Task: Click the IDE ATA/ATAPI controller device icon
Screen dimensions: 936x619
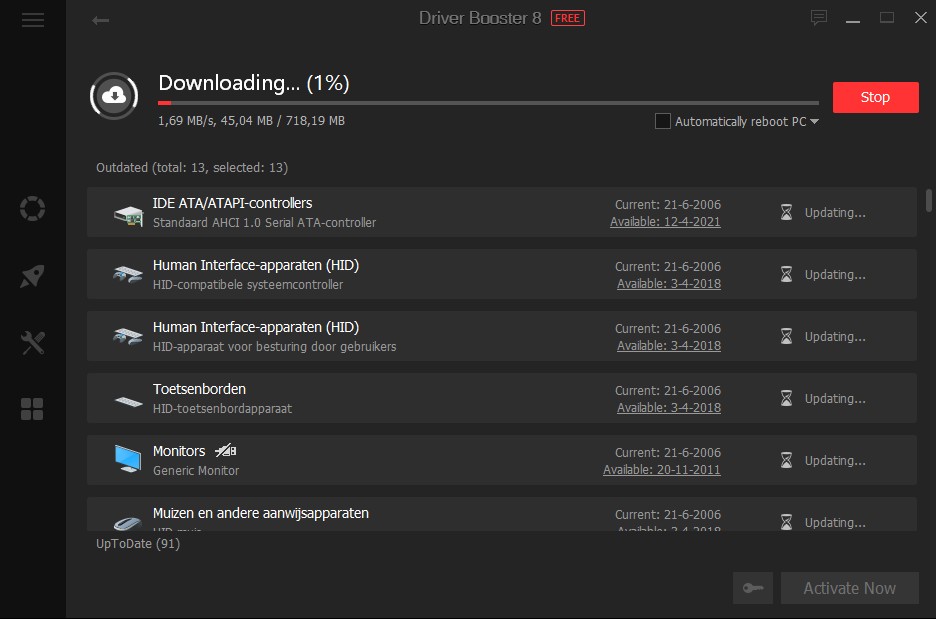Action: [128, 214]
